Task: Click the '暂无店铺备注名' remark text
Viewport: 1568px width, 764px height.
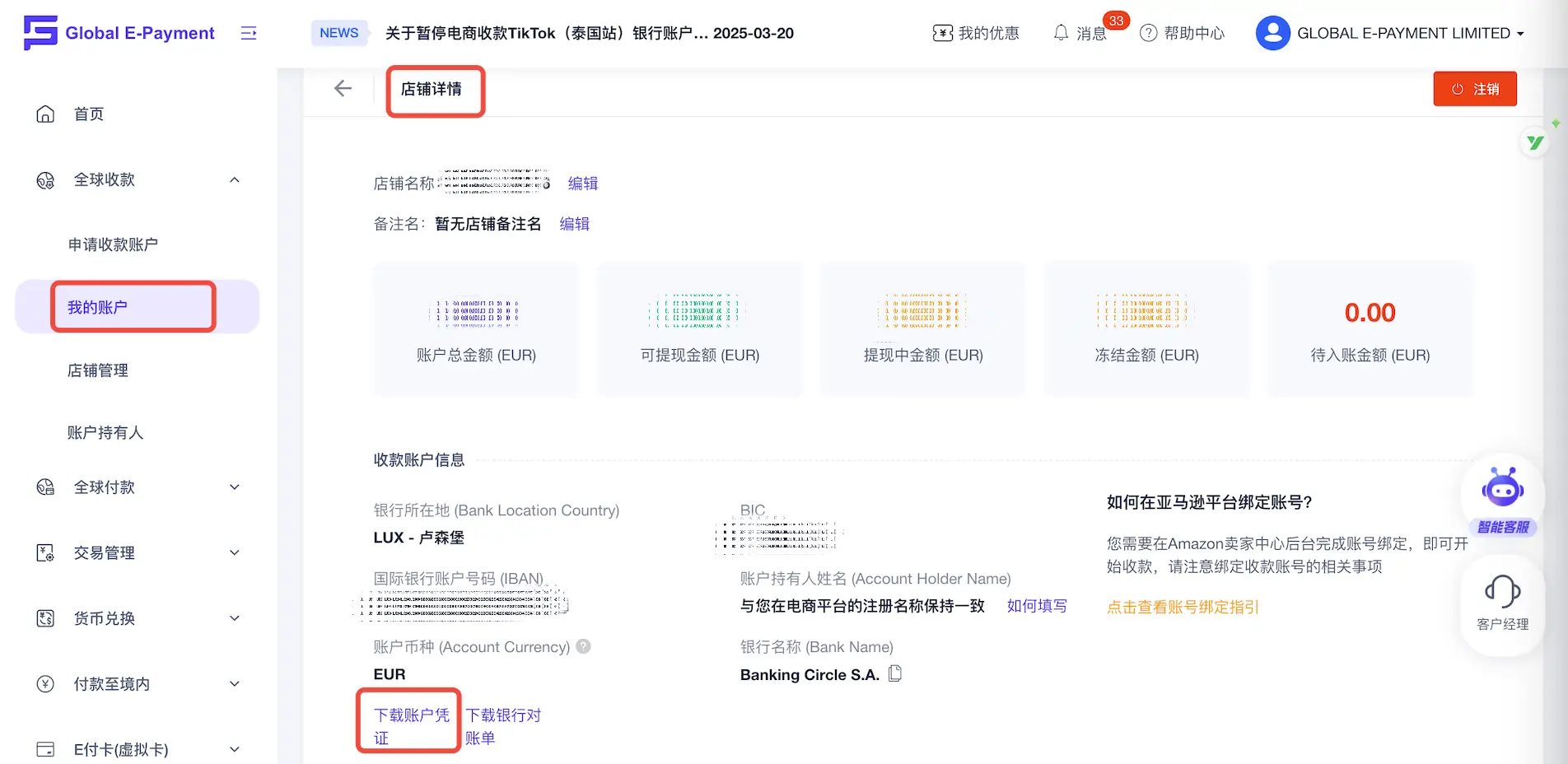Action: pyautogui.click(x=488, y=224)
